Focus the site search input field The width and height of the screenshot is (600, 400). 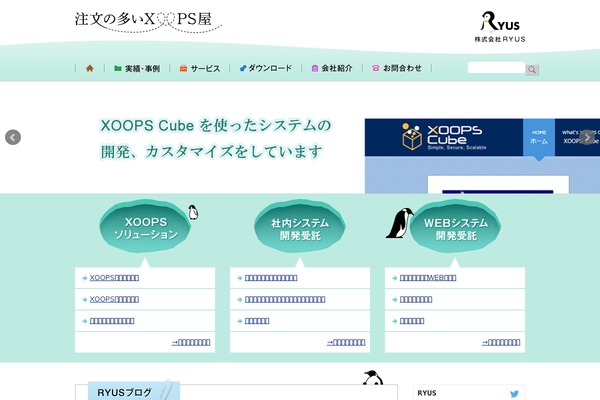496,68
